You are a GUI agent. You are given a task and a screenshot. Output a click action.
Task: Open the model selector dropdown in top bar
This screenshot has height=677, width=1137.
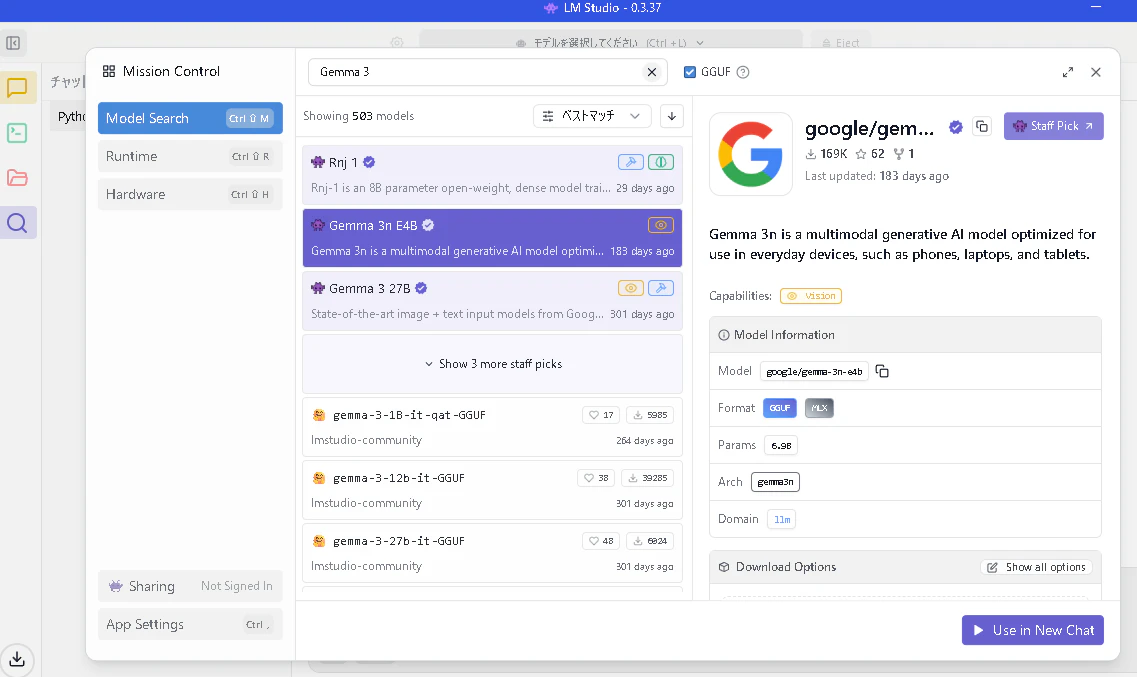pyautogui.click(x=611, y=43)
